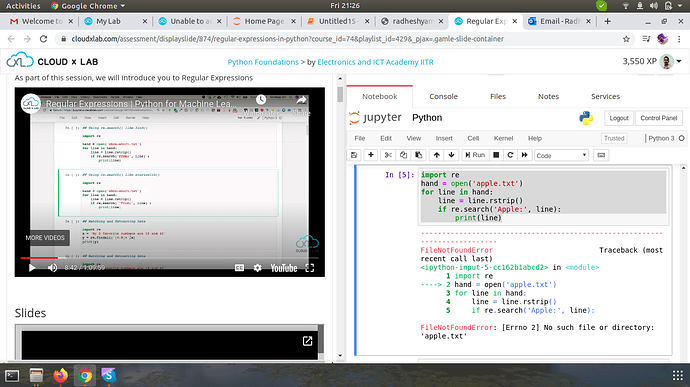Open the Python Foundations course link
This screenshot has height=387, width=690.
(x=263, y=62)
